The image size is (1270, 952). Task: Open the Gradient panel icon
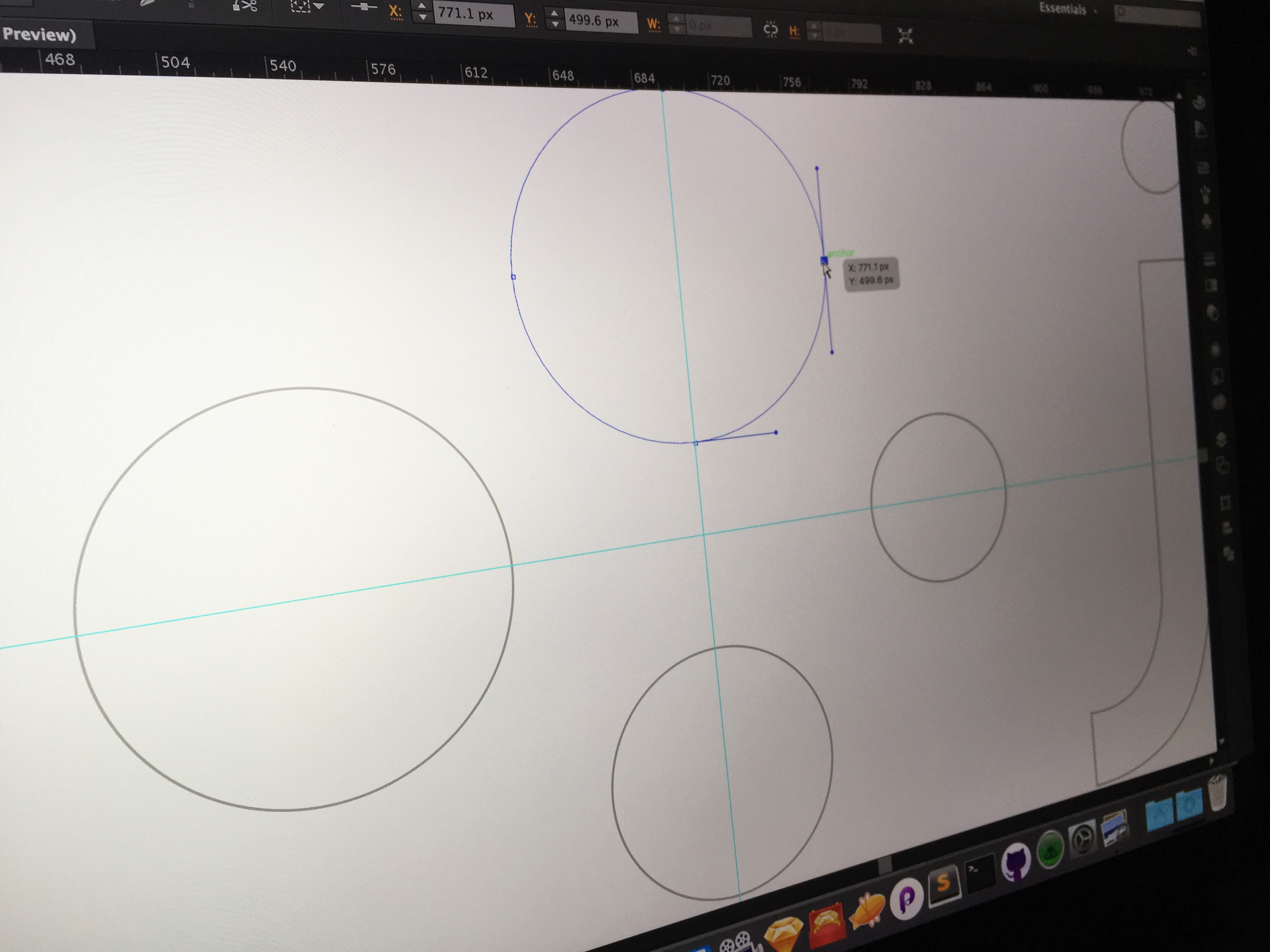pyautogui.click(x=1211, y=285)
